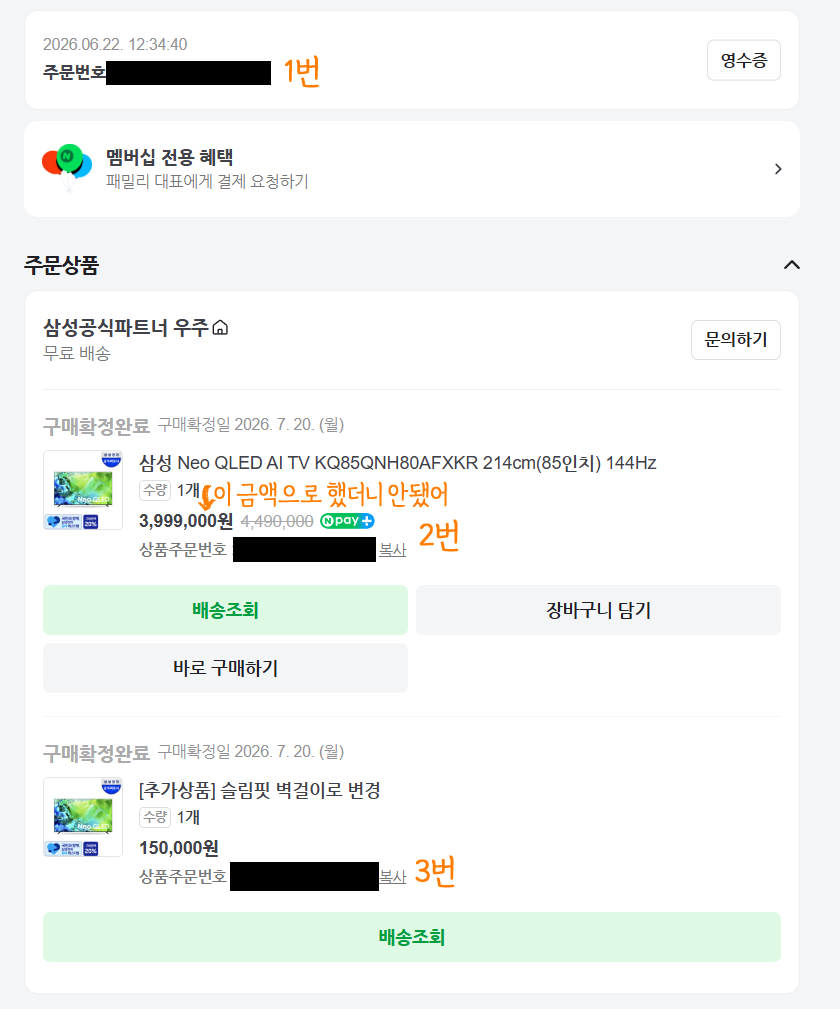Open the 영수증 receipt button
Screen dimensions: 840x1009
point(743,60)
